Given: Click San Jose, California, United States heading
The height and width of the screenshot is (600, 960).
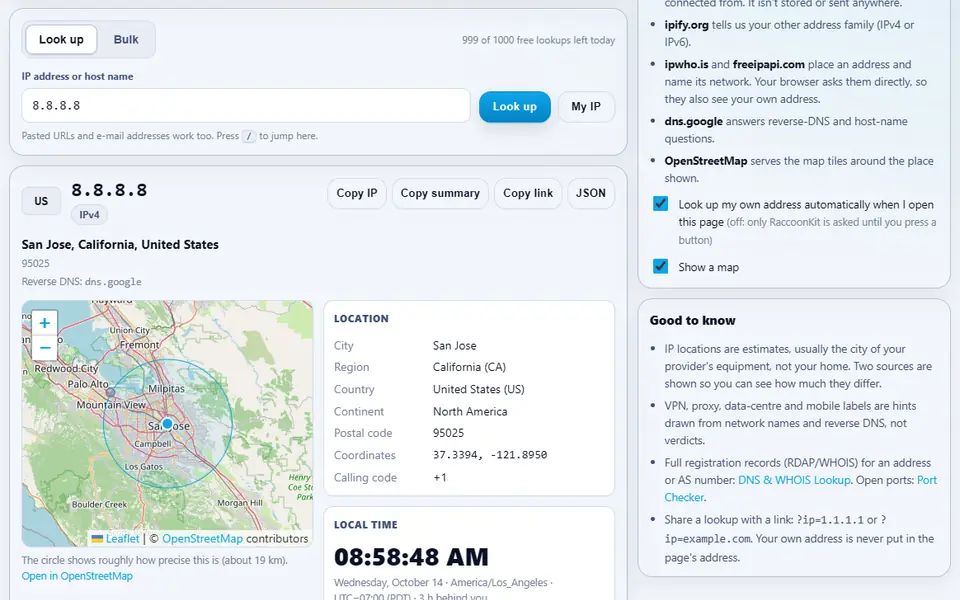Looking at the screenshot, I should 120,245.
